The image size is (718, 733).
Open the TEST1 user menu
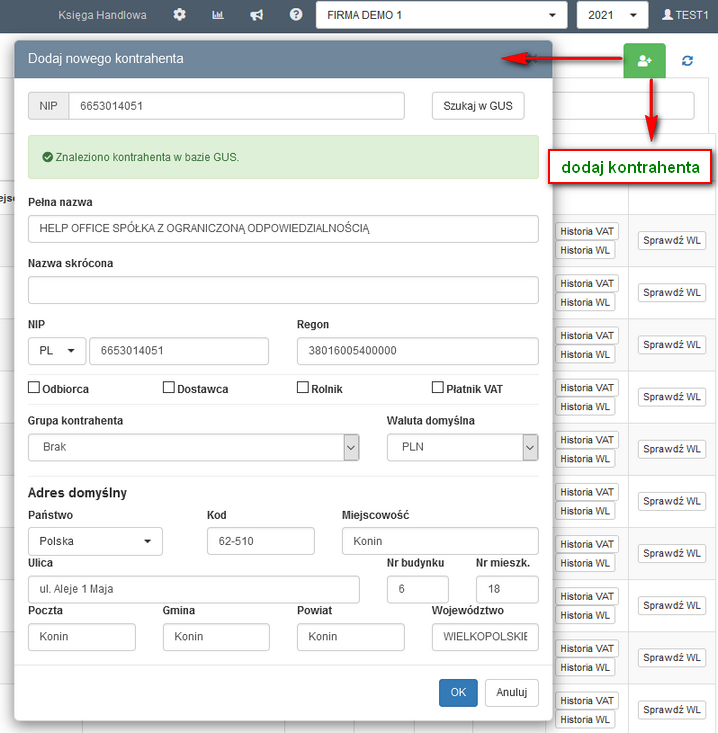click(x=685, y=15)
